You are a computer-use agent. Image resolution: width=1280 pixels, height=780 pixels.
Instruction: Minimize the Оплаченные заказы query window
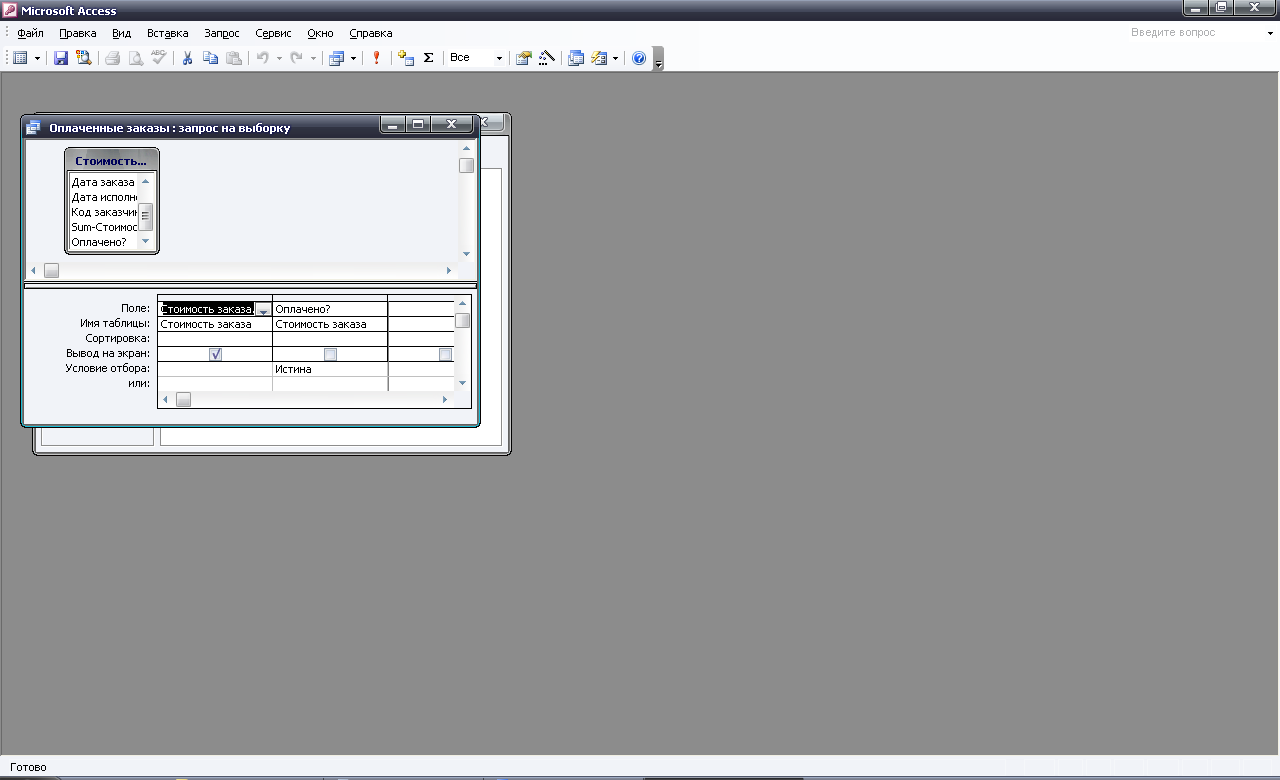tap(392, 125)
